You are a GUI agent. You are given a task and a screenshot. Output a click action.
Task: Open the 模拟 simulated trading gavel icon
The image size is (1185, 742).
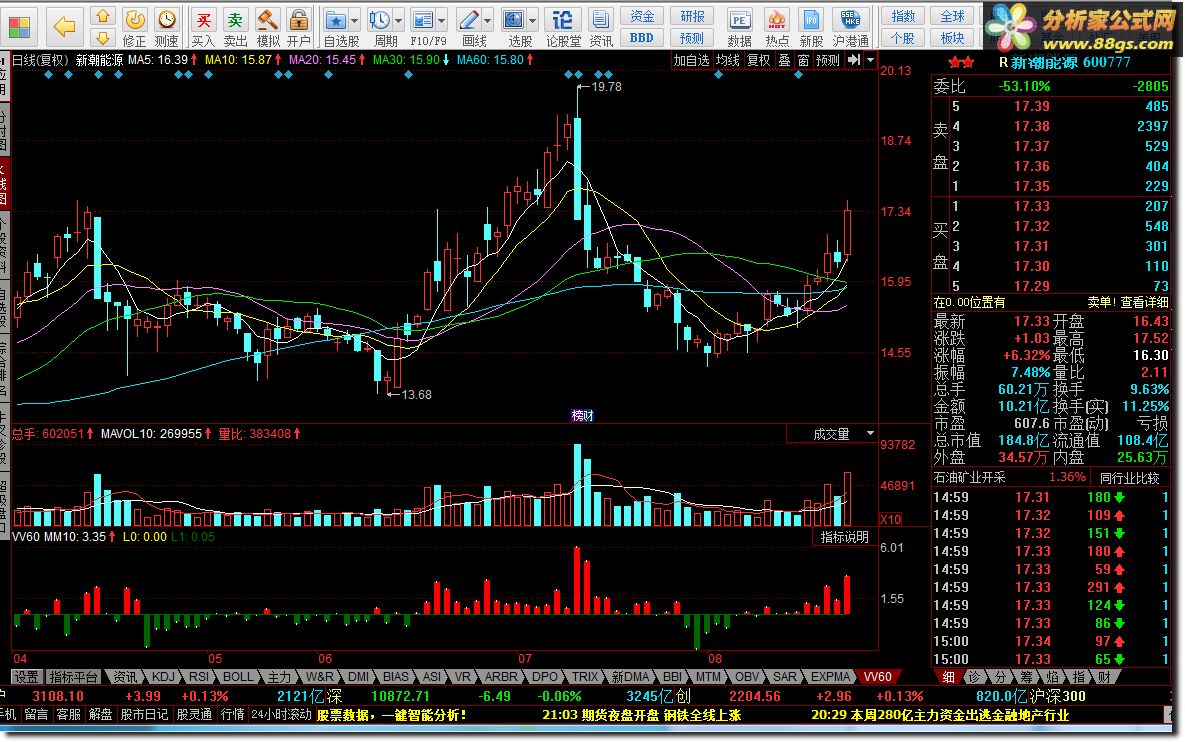coord(267,27)
